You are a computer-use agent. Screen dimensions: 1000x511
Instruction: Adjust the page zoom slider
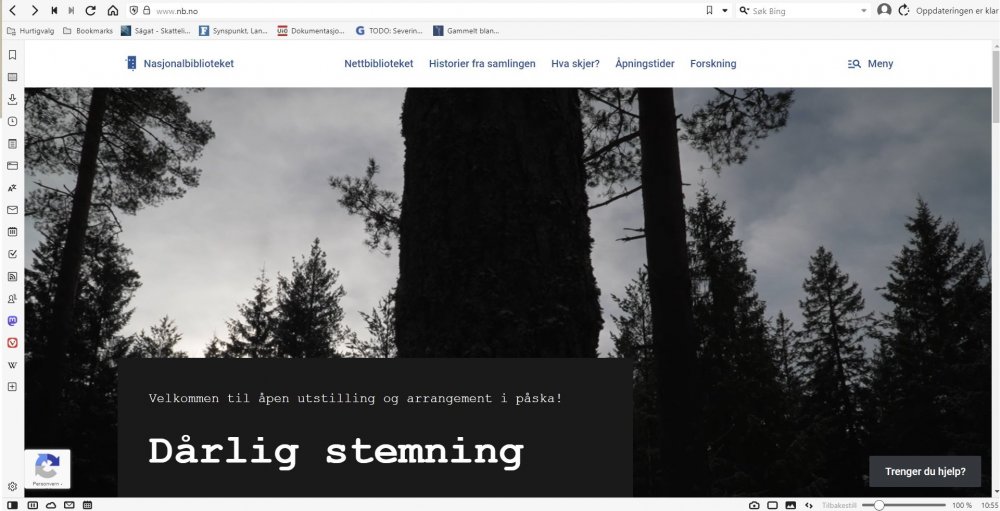(x=879, y=505)
